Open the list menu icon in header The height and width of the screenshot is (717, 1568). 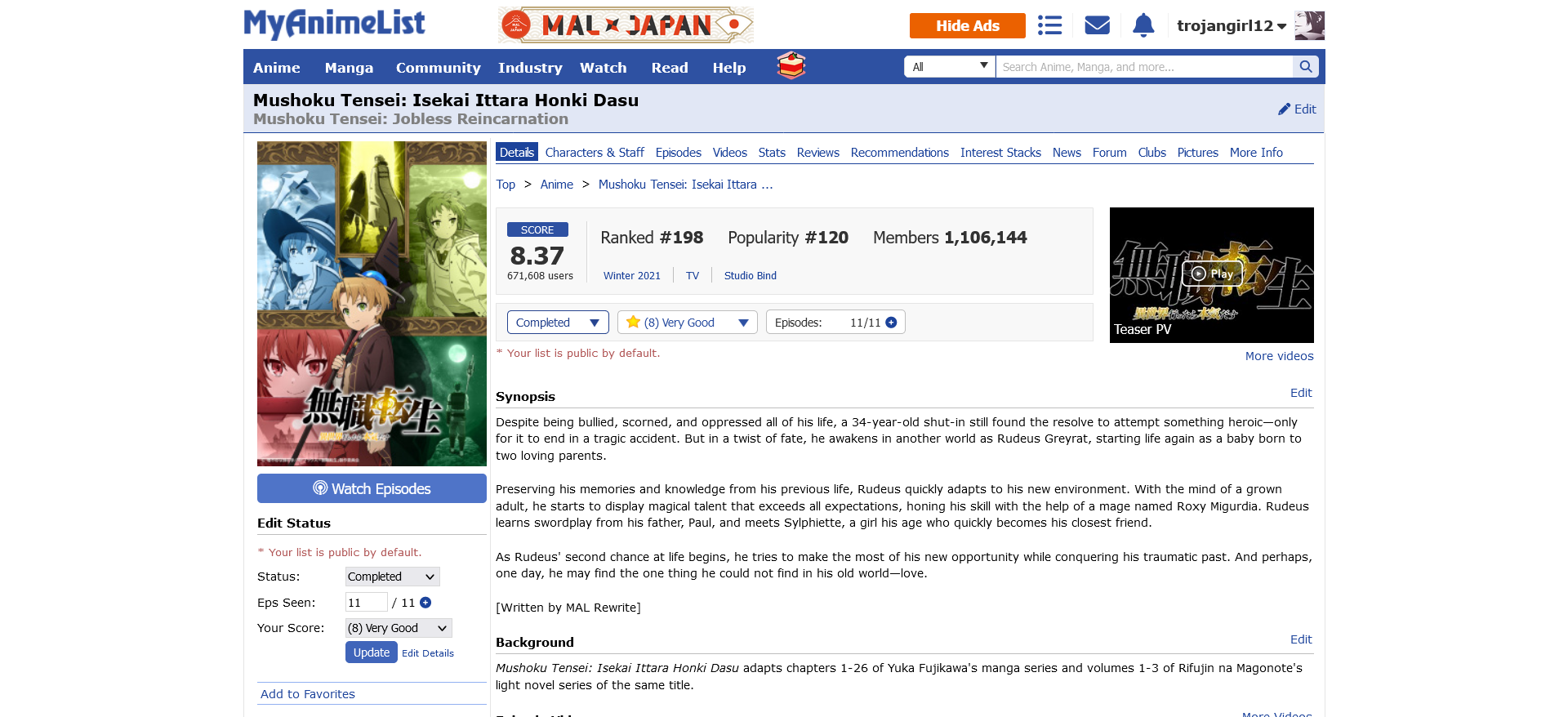[x=1049, y=25]
